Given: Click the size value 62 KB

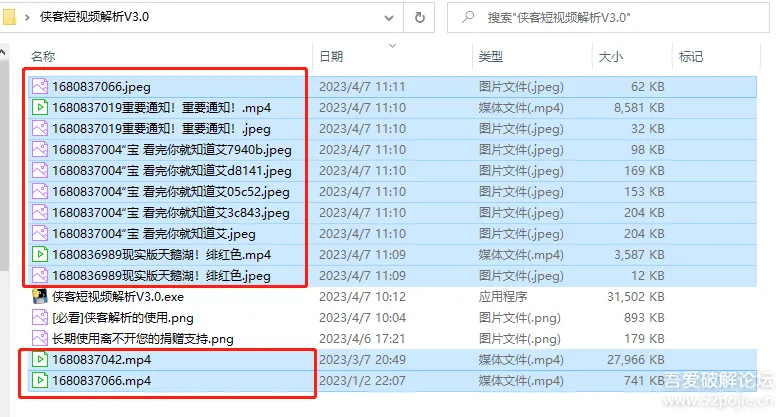Looking at the screenshot, I should [648, 87].
